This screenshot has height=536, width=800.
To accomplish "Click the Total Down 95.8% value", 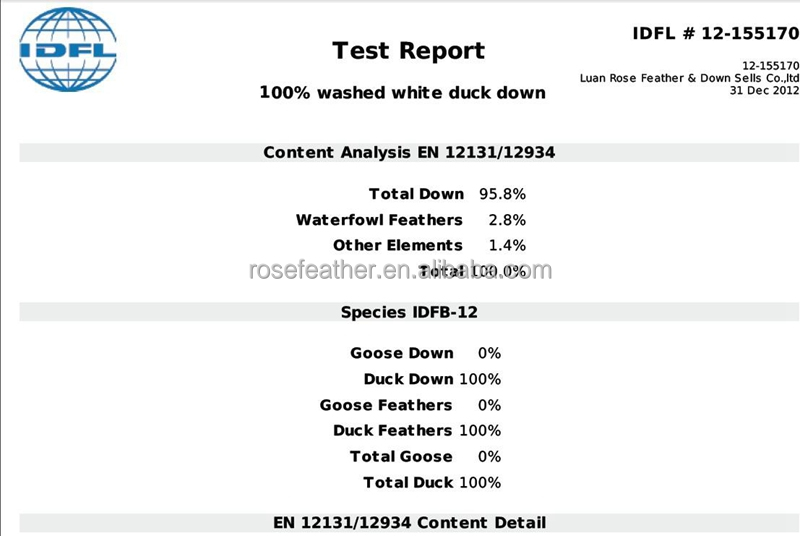I will [x=502, y=194].
